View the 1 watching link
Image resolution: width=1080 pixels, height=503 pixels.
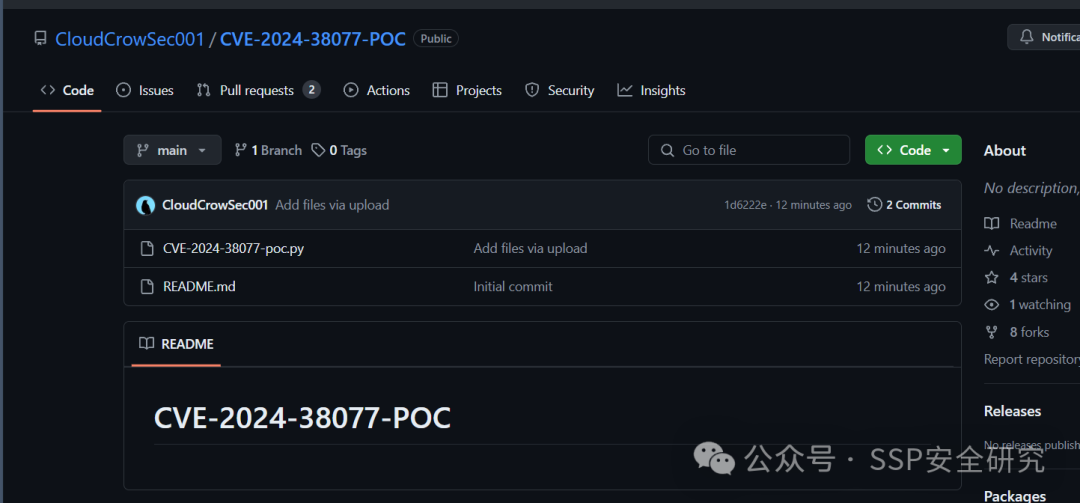[1040, 305]
